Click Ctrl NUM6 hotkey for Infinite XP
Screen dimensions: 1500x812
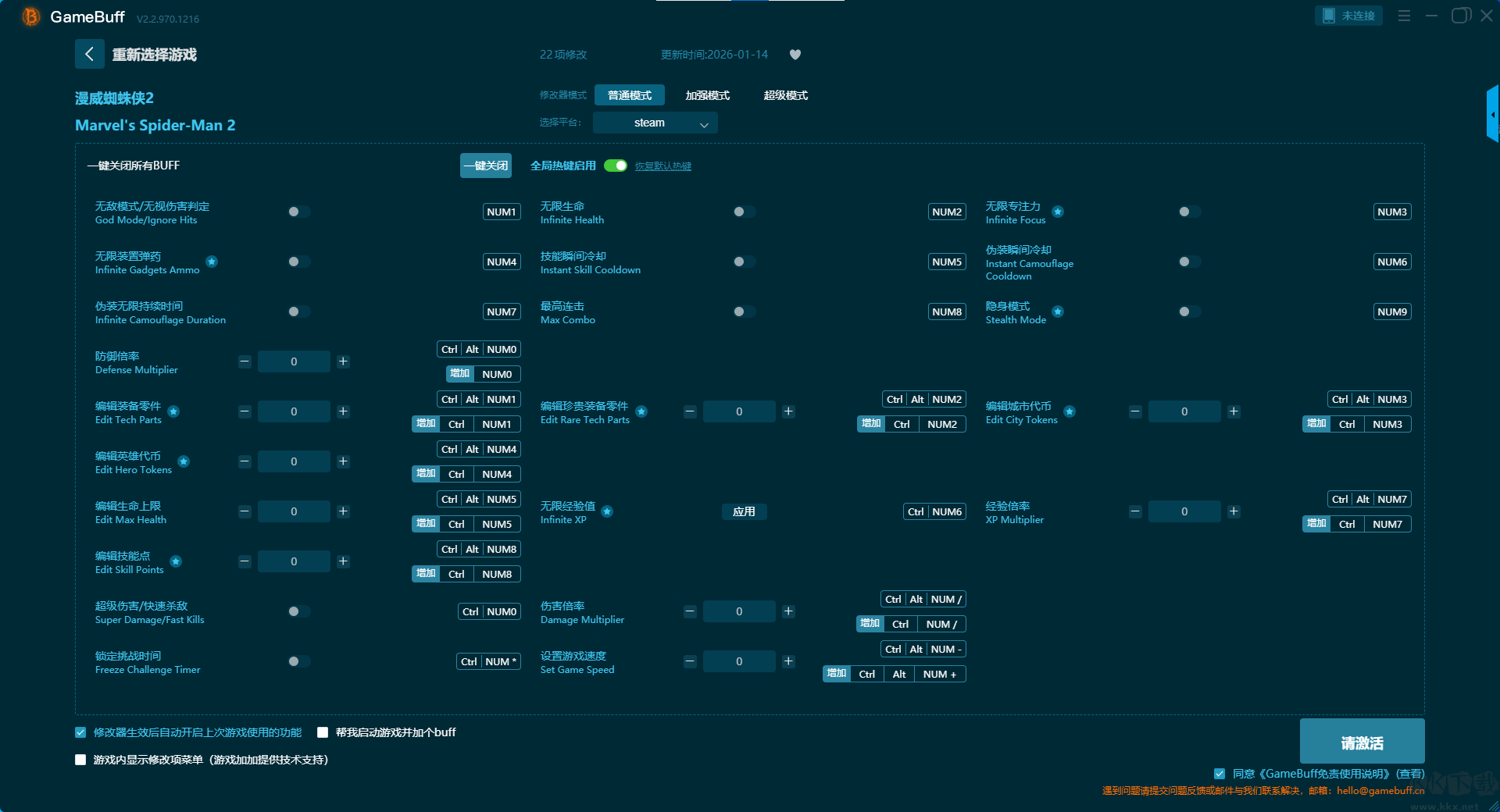click(934, 511)
